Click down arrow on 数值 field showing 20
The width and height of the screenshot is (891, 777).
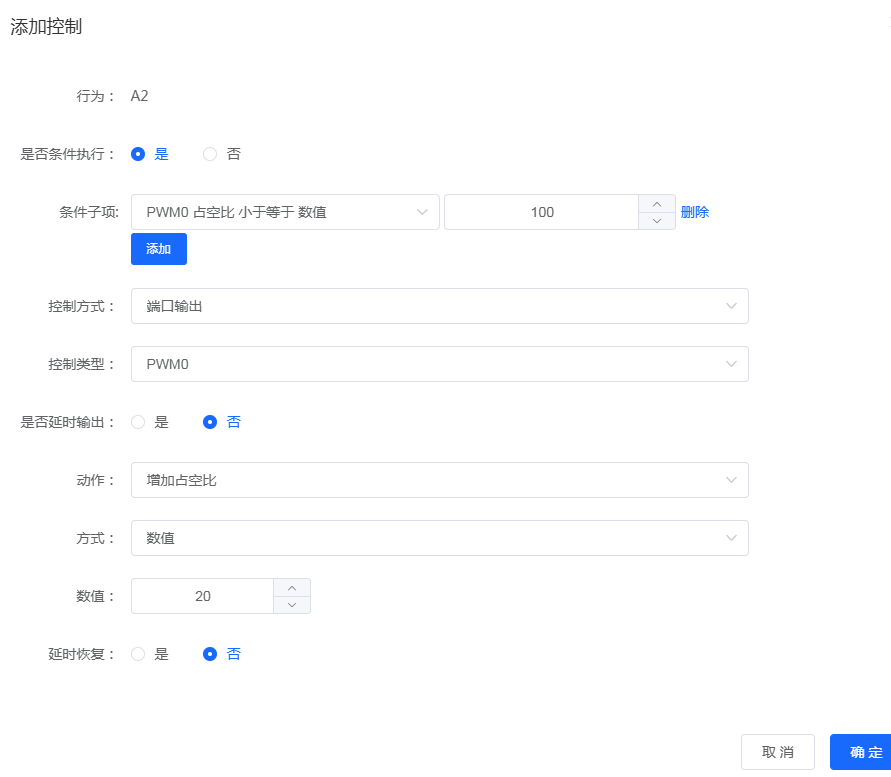292,605
